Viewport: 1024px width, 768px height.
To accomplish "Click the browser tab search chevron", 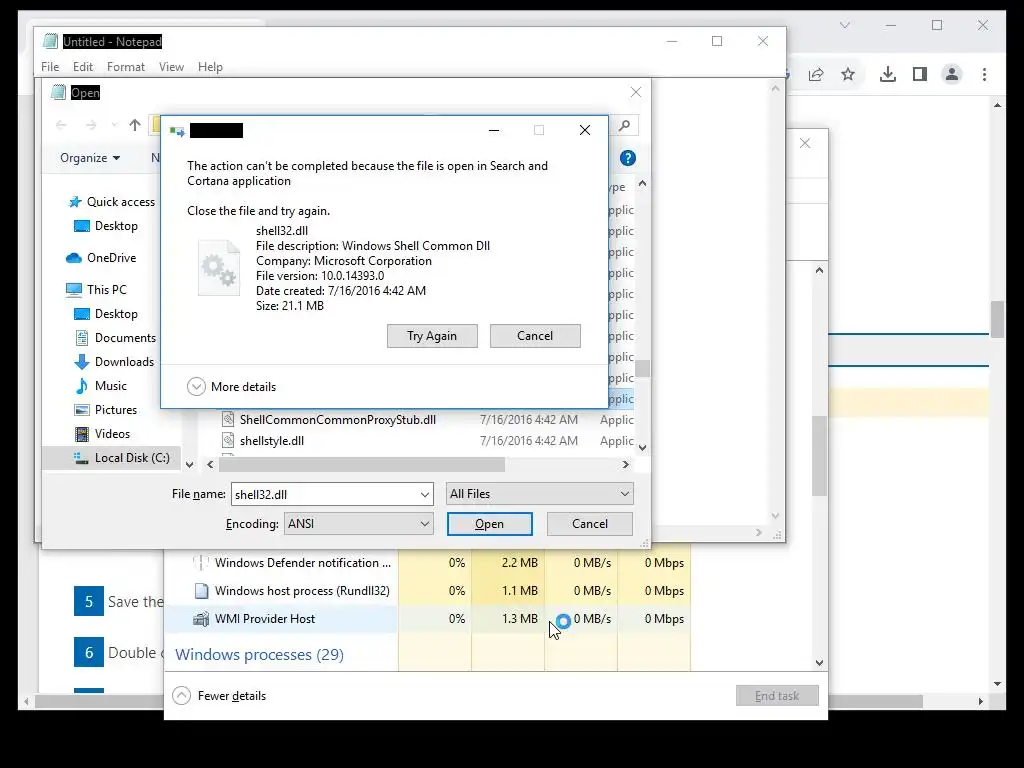I will click(844, 25).
